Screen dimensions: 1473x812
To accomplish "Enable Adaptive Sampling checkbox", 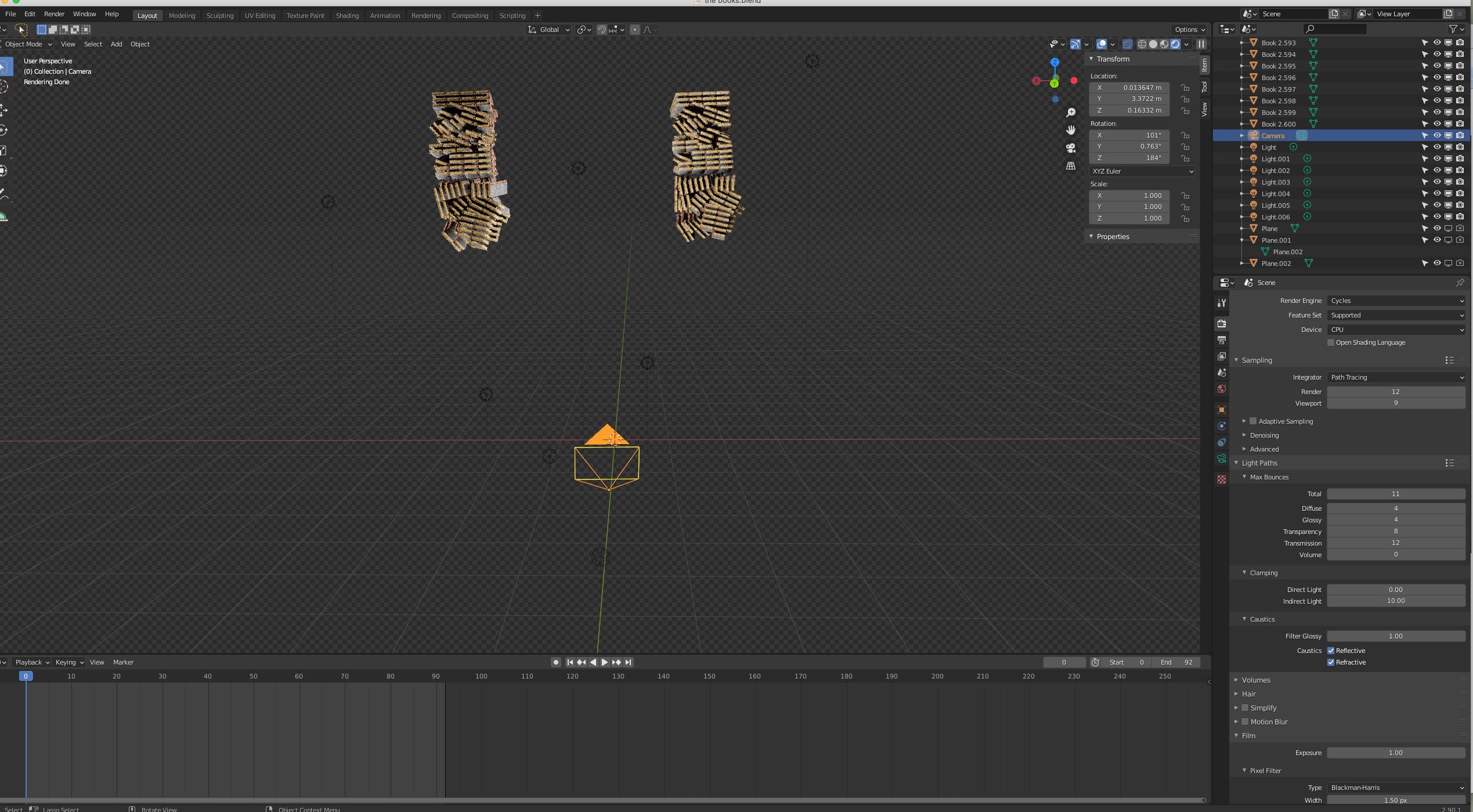I will (x=1254, y=421).
